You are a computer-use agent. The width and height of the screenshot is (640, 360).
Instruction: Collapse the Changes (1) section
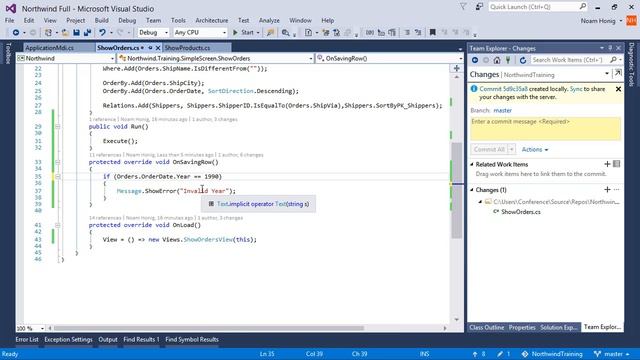(x=472, y=190)
